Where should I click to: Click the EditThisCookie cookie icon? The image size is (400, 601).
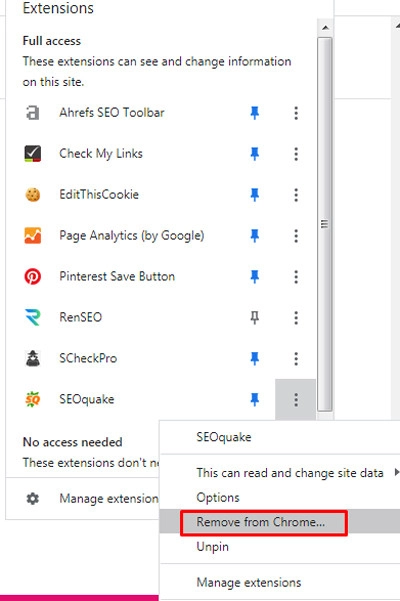coord(33,195)
